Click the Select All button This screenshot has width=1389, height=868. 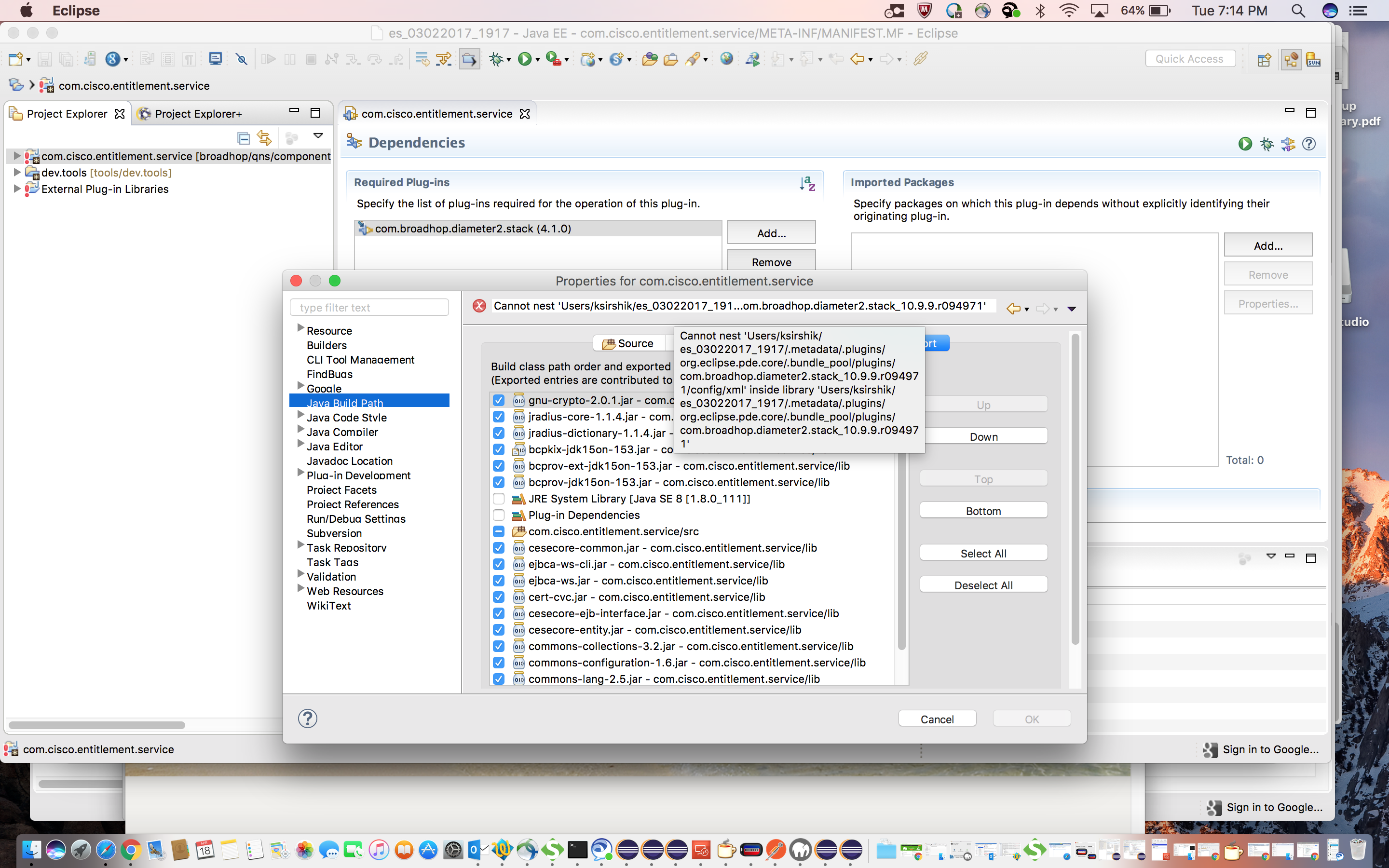(983, 553)
